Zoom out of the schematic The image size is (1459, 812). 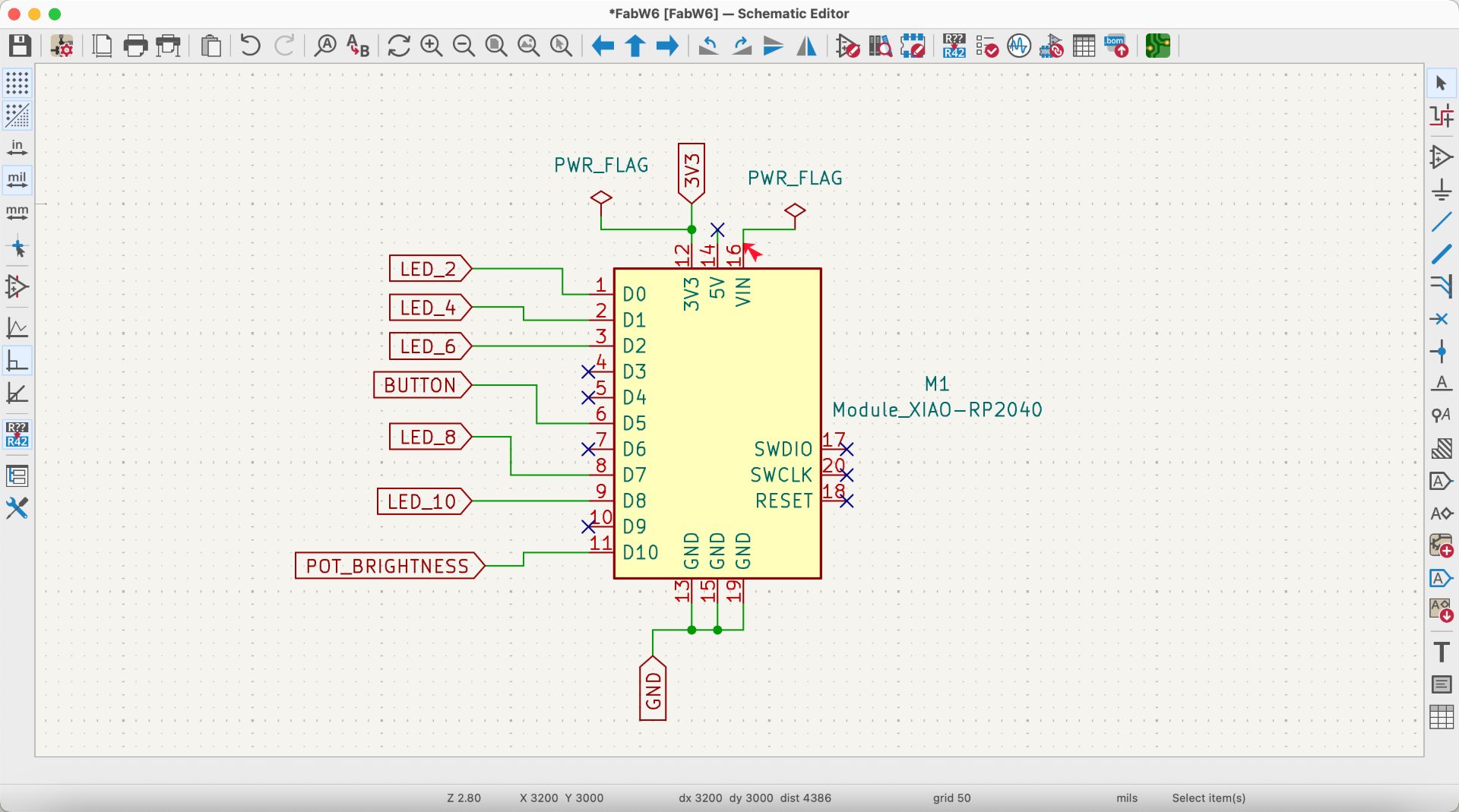coord(464,46)
